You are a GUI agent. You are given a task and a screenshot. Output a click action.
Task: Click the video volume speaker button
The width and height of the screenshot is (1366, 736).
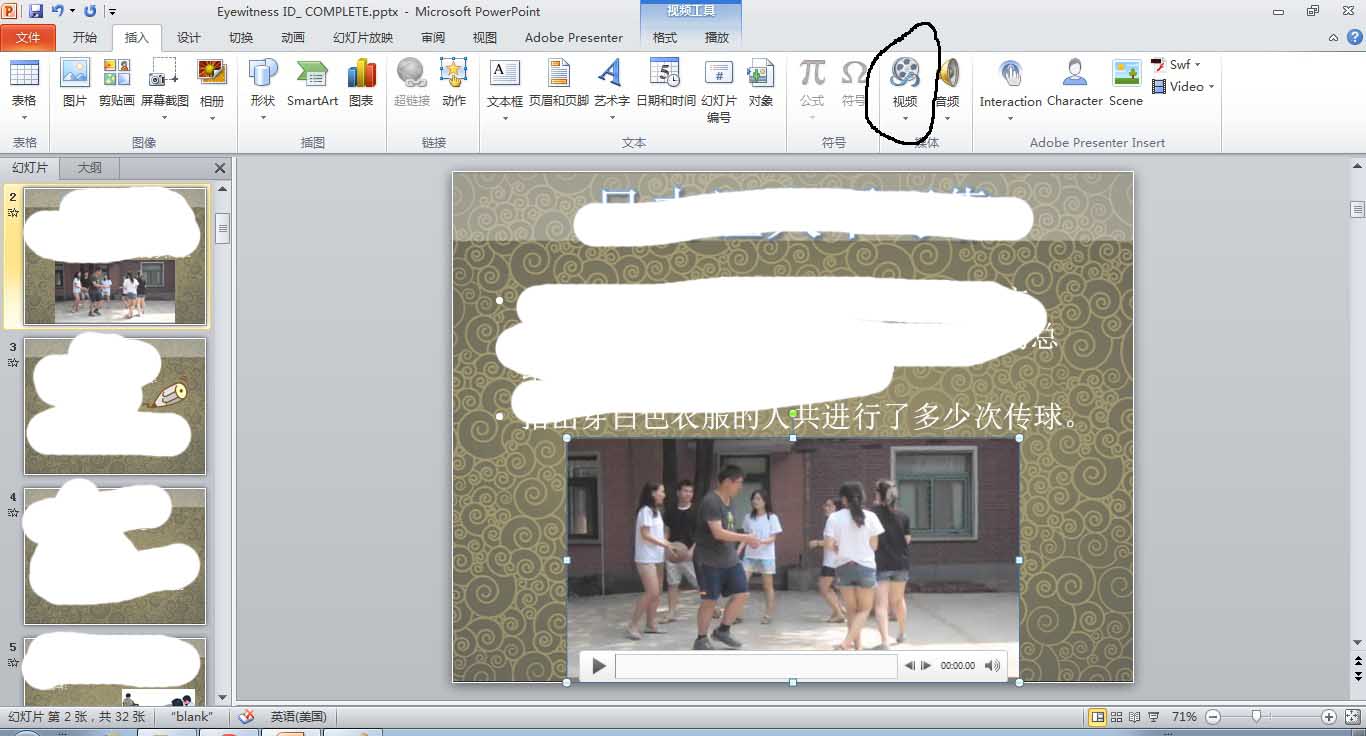992,666
